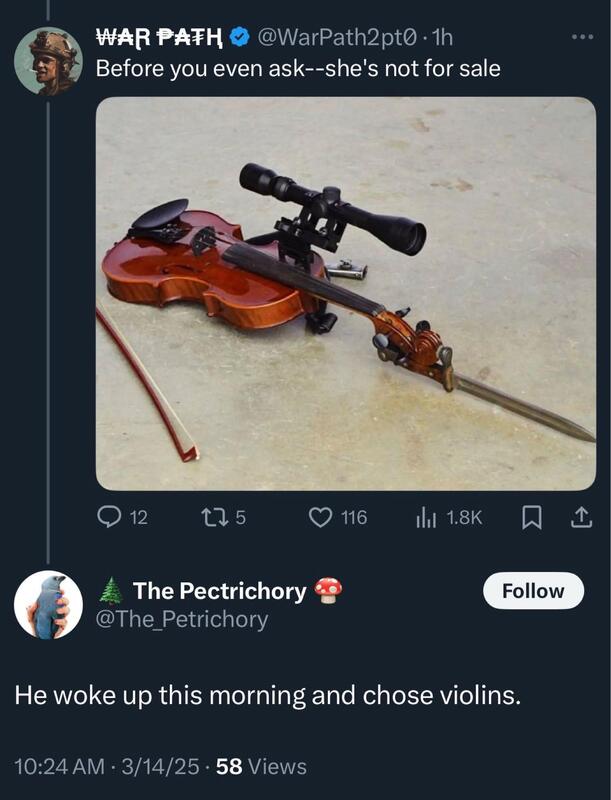Bookmark the War Path post
Image resolution: width=611 pixels, height=800 pixels.
pos(533,517)
